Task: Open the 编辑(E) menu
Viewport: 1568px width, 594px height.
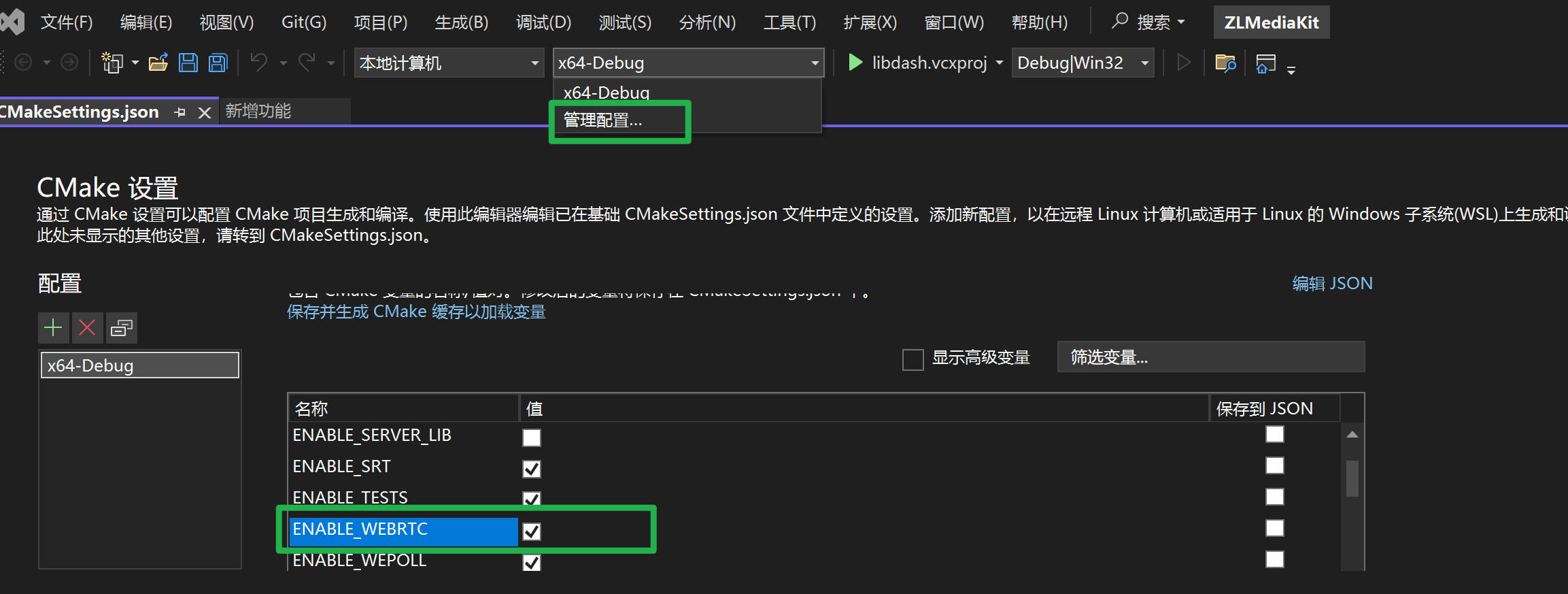Action: click(x=146, y=22)
